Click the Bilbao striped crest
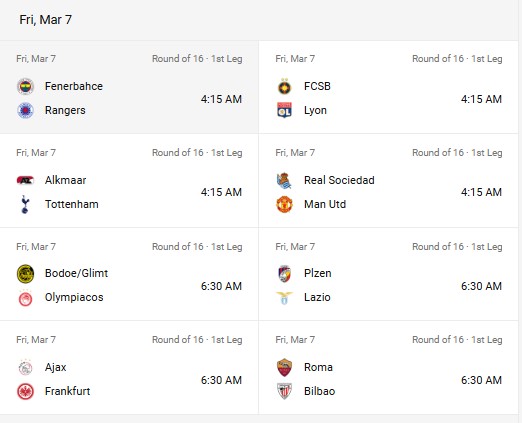 (284, 391)
